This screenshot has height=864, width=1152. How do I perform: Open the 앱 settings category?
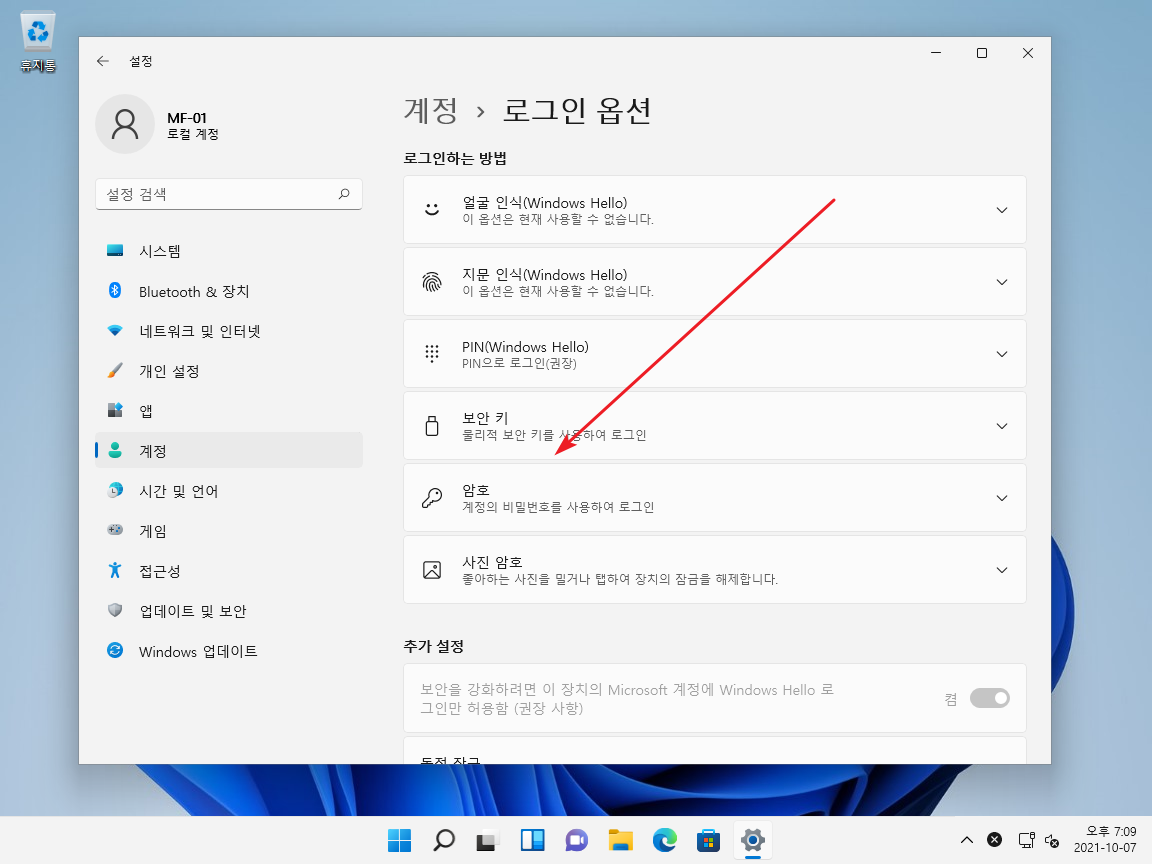point(228,411)
